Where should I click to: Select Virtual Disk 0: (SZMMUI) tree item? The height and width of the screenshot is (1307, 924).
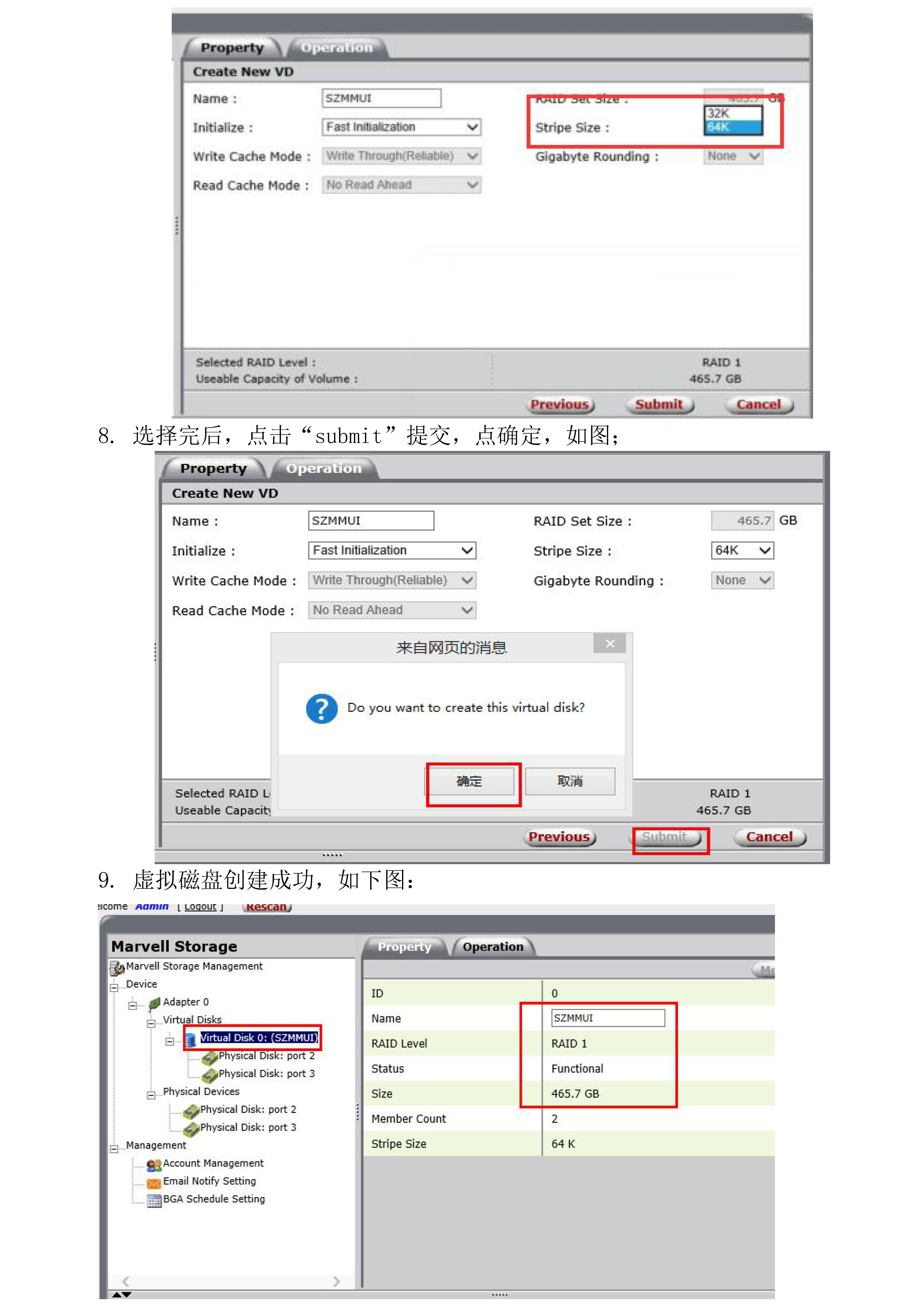(259, 1038)
